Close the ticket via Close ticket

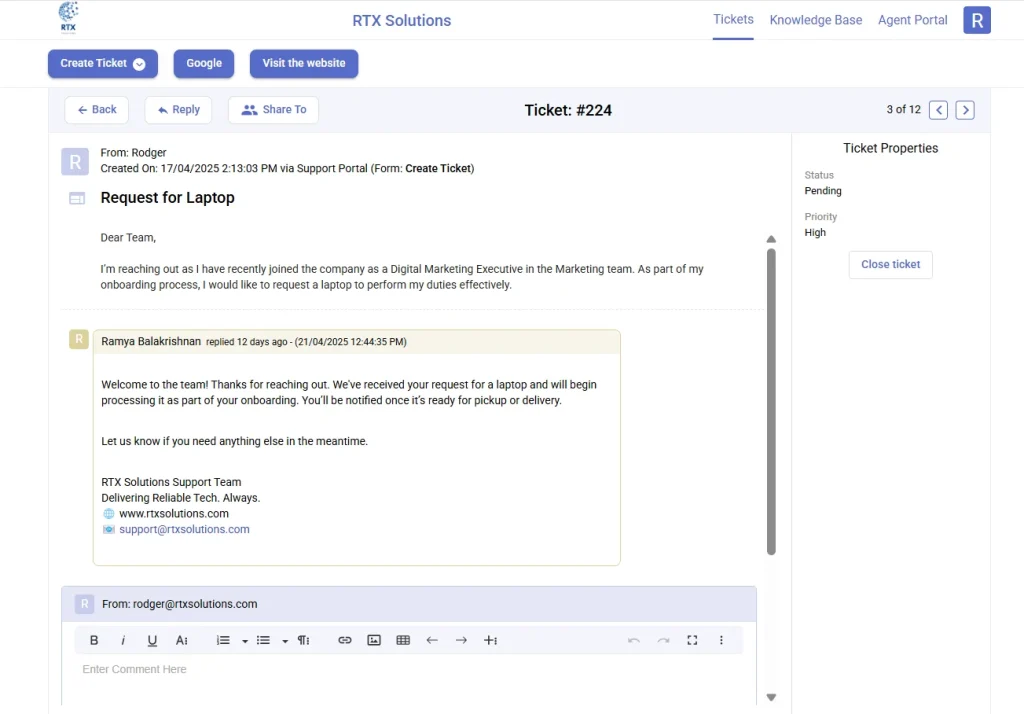(x=890, y=265)
